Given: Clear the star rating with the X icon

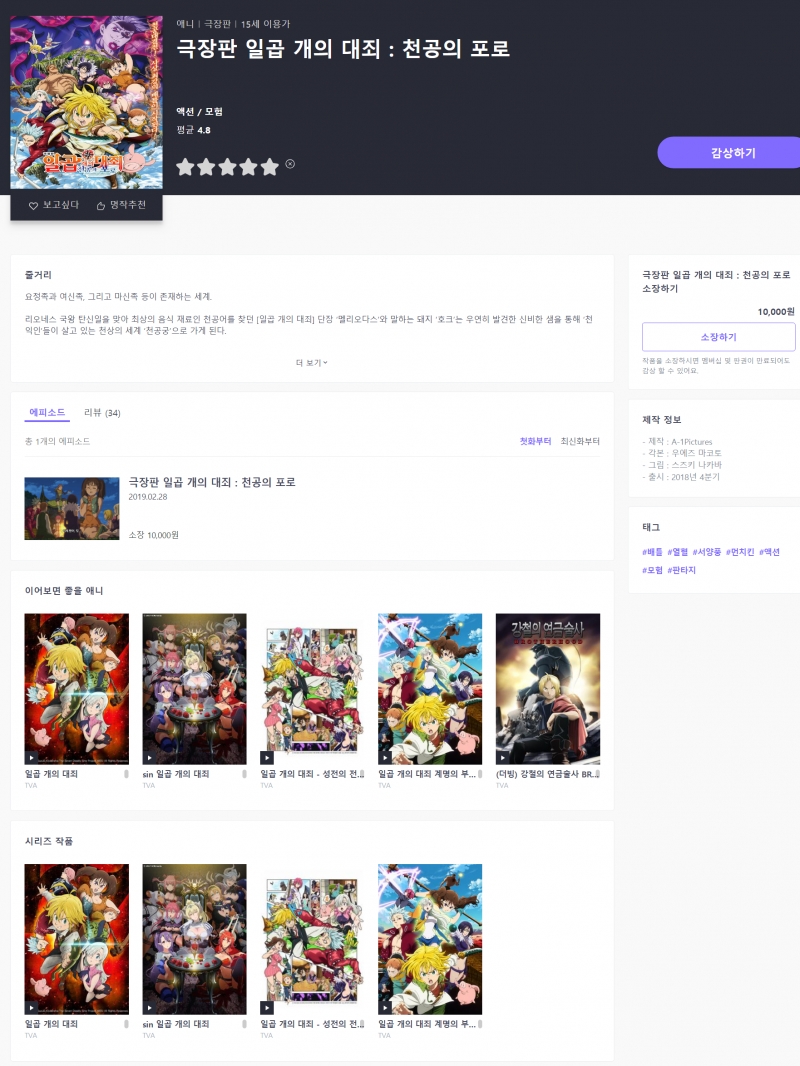Looking at the screenshot, I should click(290, 164).
